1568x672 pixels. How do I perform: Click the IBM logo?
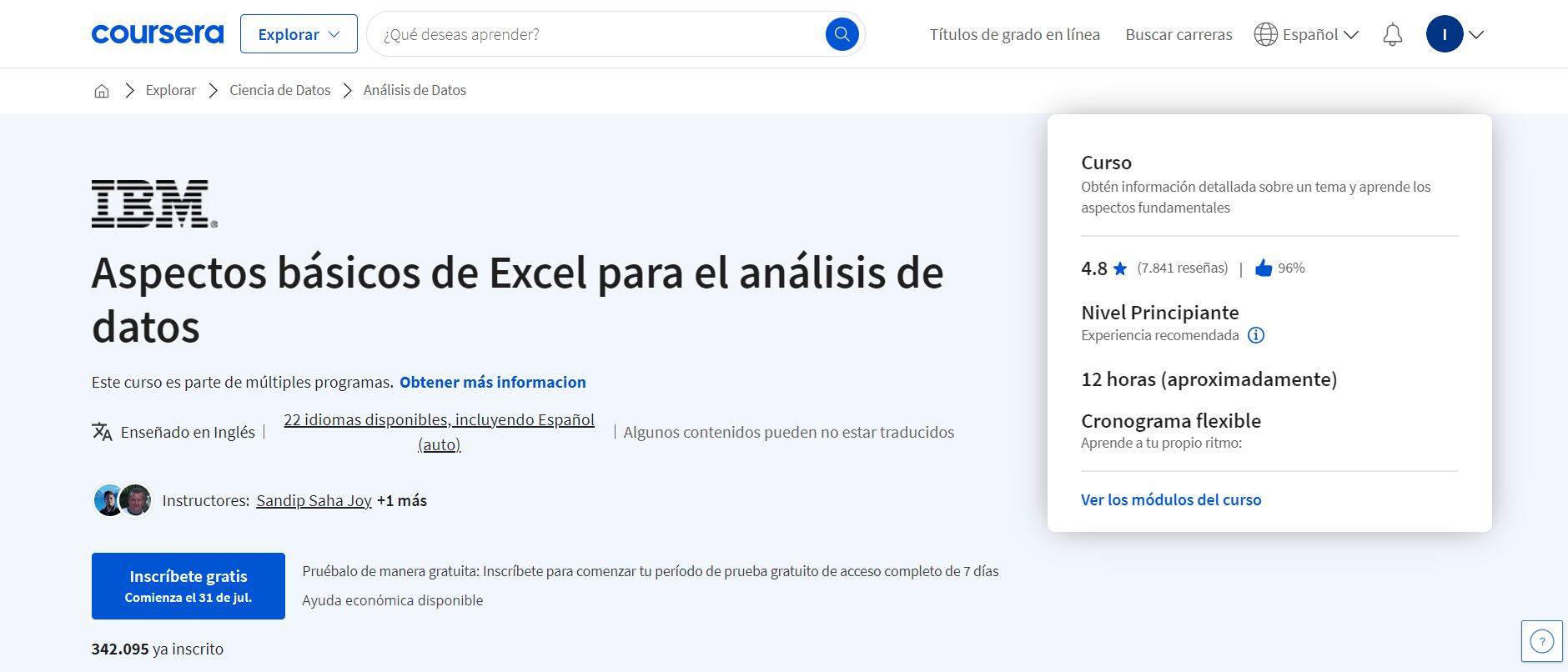coord(154,203)
